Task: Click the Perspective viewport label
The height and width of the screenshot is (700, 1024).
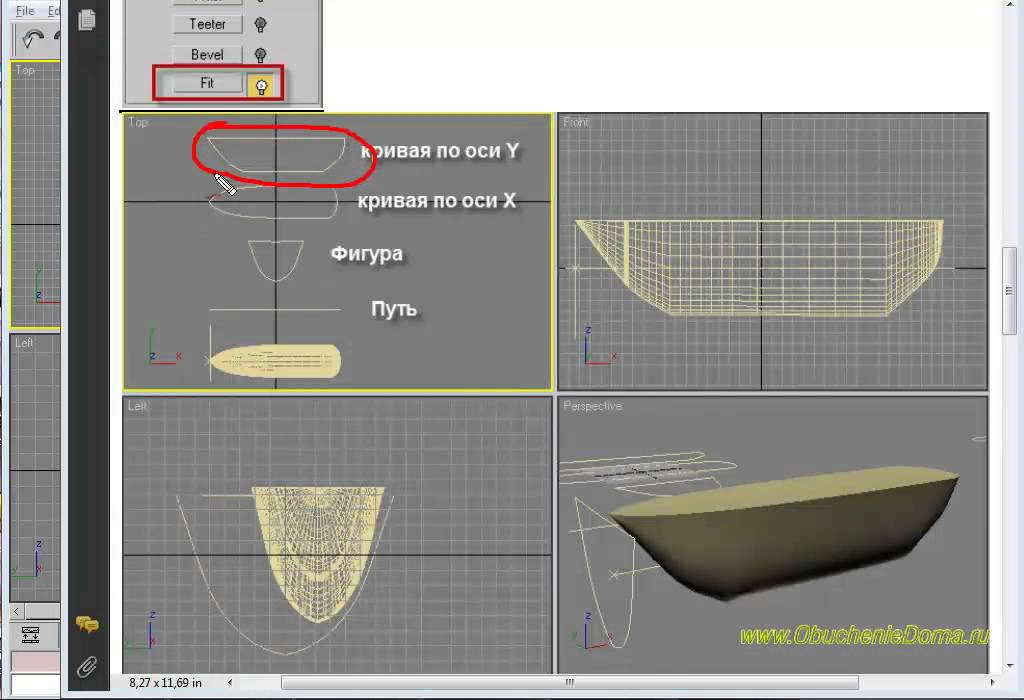Action: coord(592,406)
